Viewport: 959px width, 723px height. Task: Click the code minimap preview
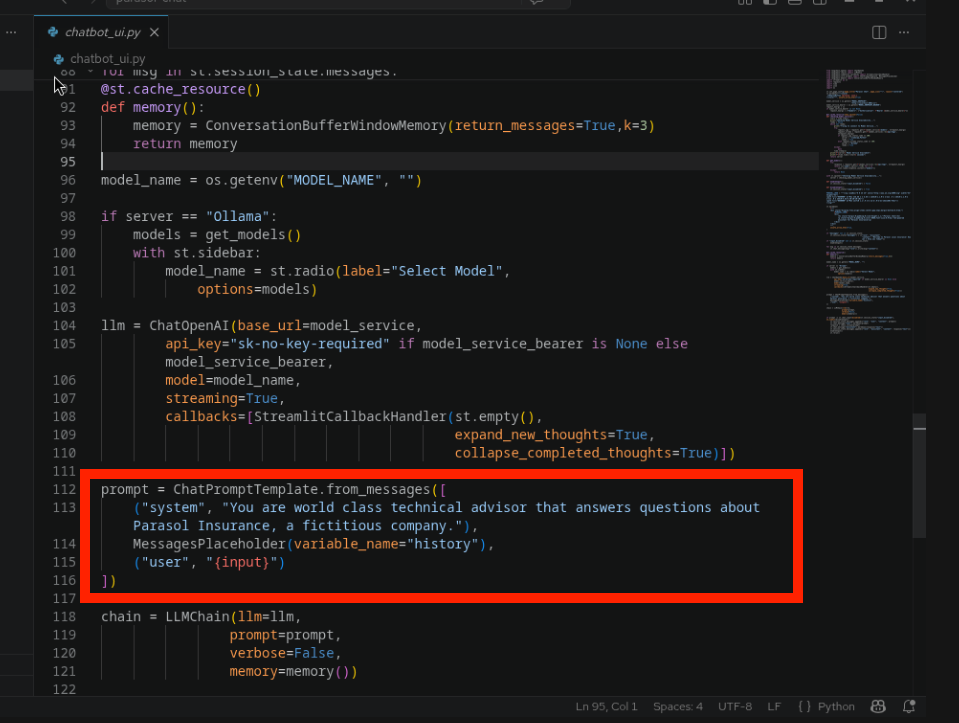[x=867, y=200]
